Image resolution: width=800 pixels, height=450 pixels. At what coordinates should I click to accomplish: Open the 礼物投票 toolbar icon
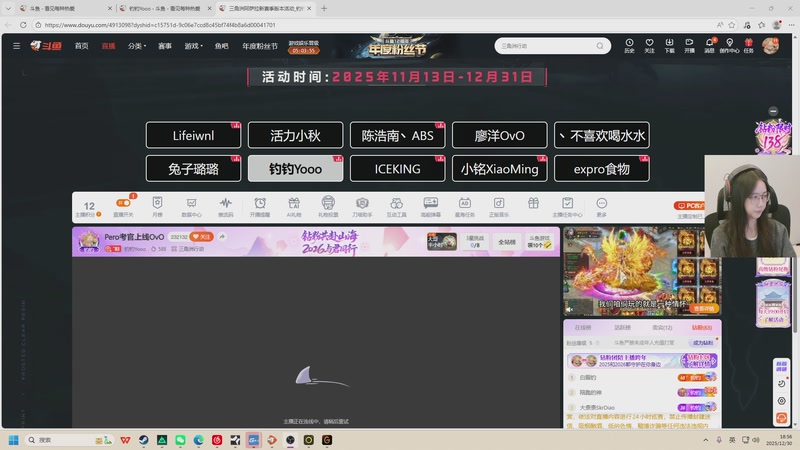click(328, 207)
